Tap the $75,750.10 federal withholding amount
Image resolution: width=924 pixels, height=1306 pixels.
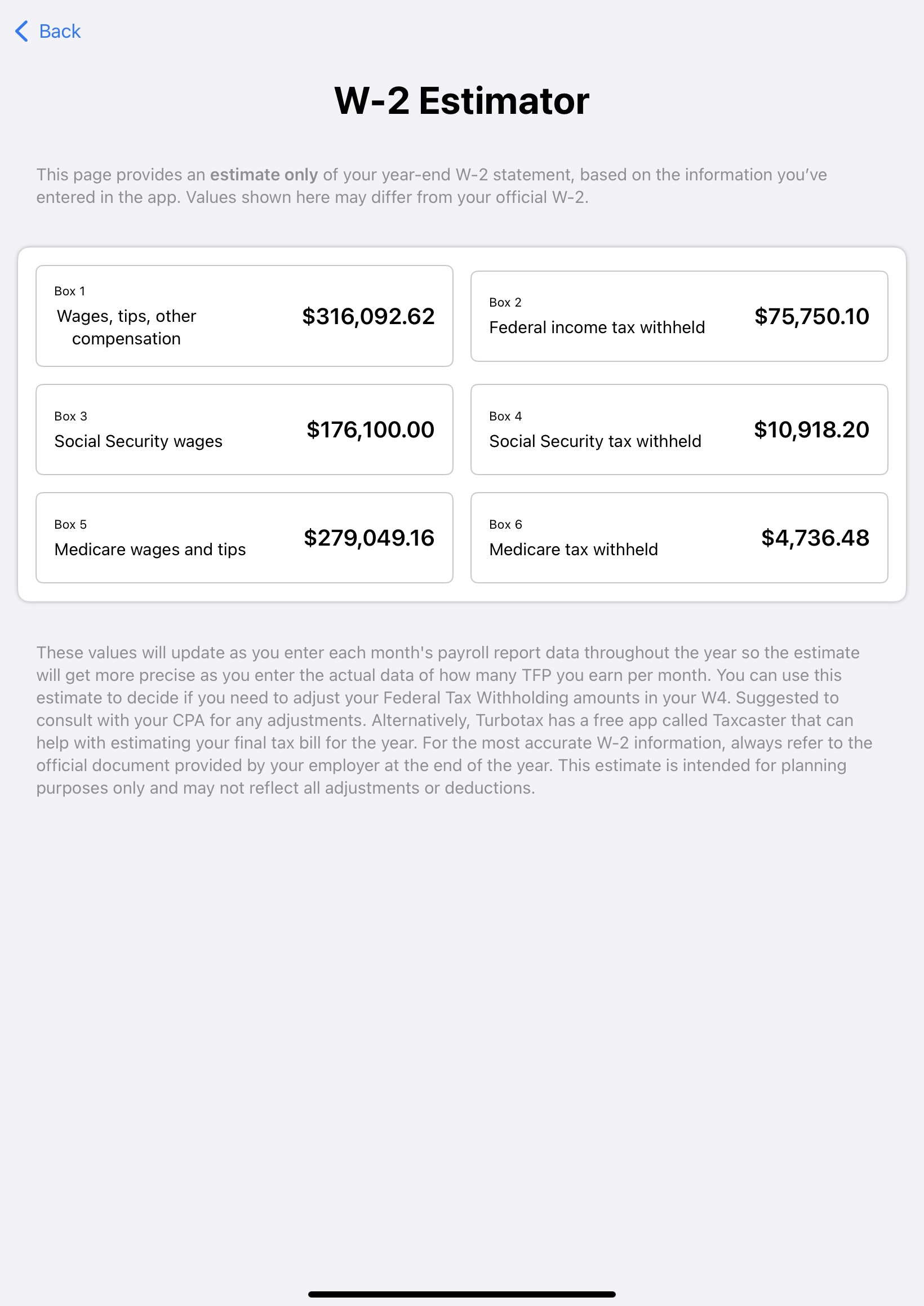811,317
